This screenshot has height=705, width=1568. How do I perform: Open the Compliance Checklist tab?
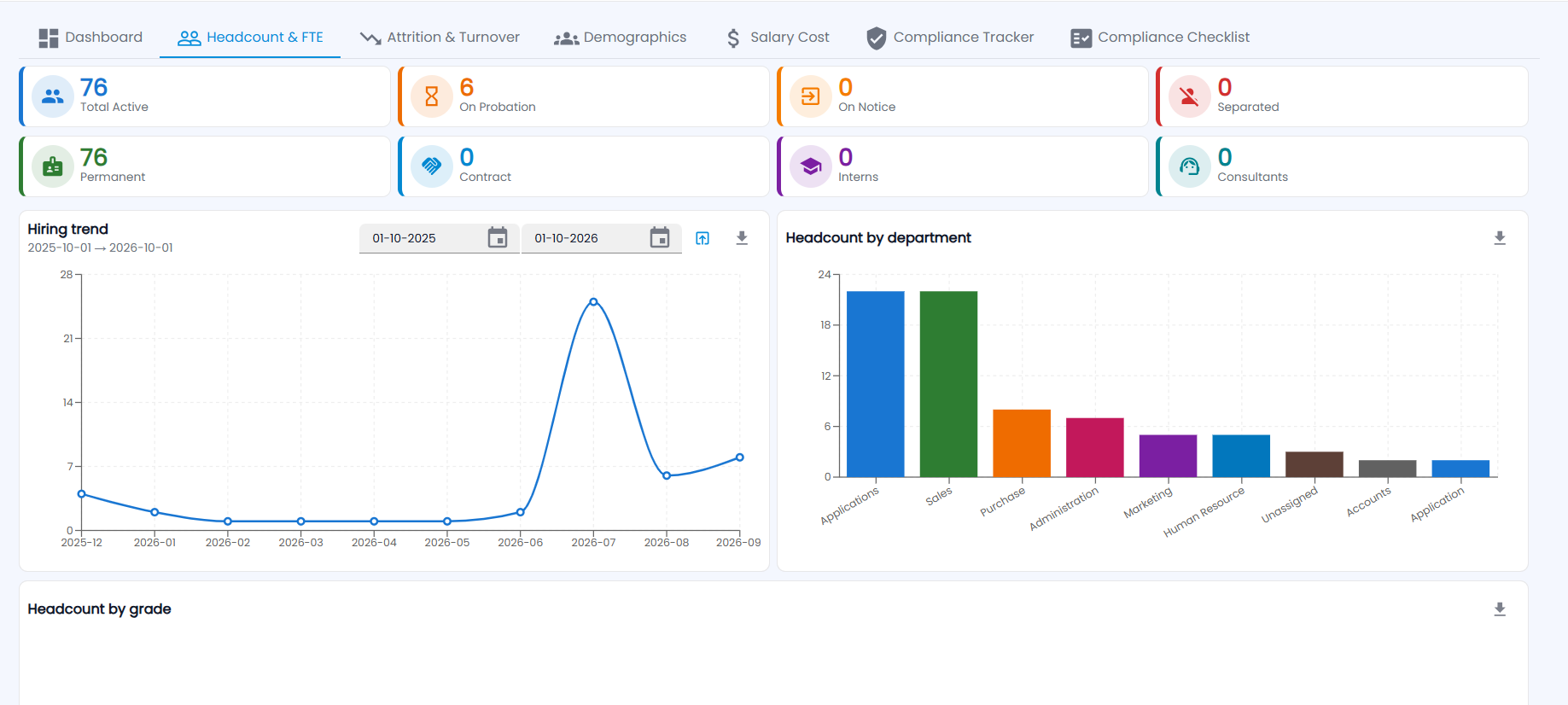click(1160, 38)
